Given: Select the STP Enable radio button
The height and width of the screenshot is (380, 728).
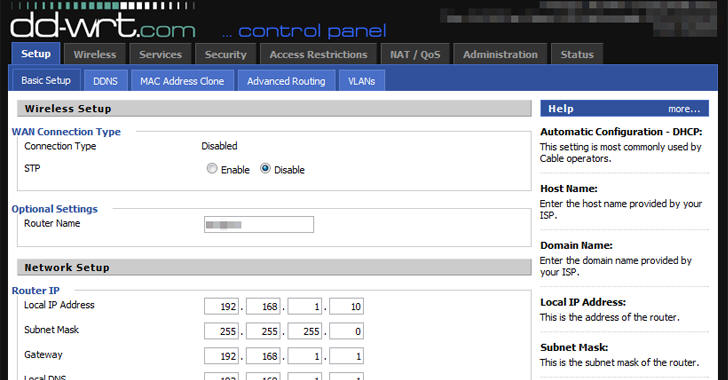Looking at the screenshot, I should coord(212,169).
